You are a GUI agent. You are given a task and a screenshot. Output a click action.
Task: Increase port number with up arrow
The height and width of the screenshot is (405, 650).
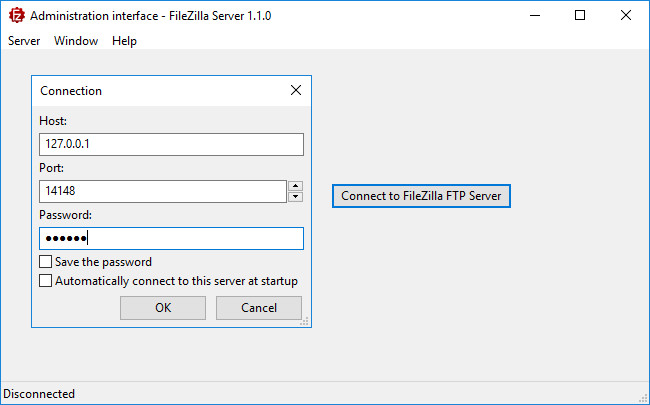click(x=295, y=185)
